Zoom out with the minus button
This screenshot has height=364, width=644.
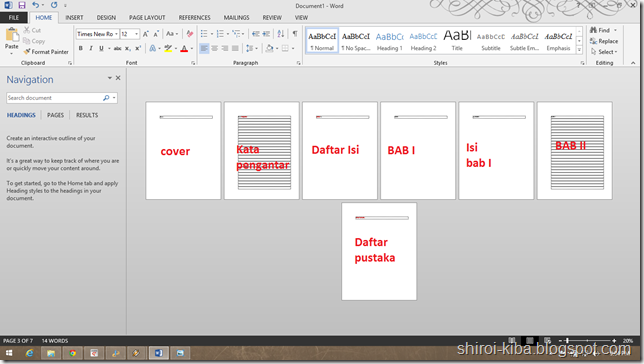560,341
